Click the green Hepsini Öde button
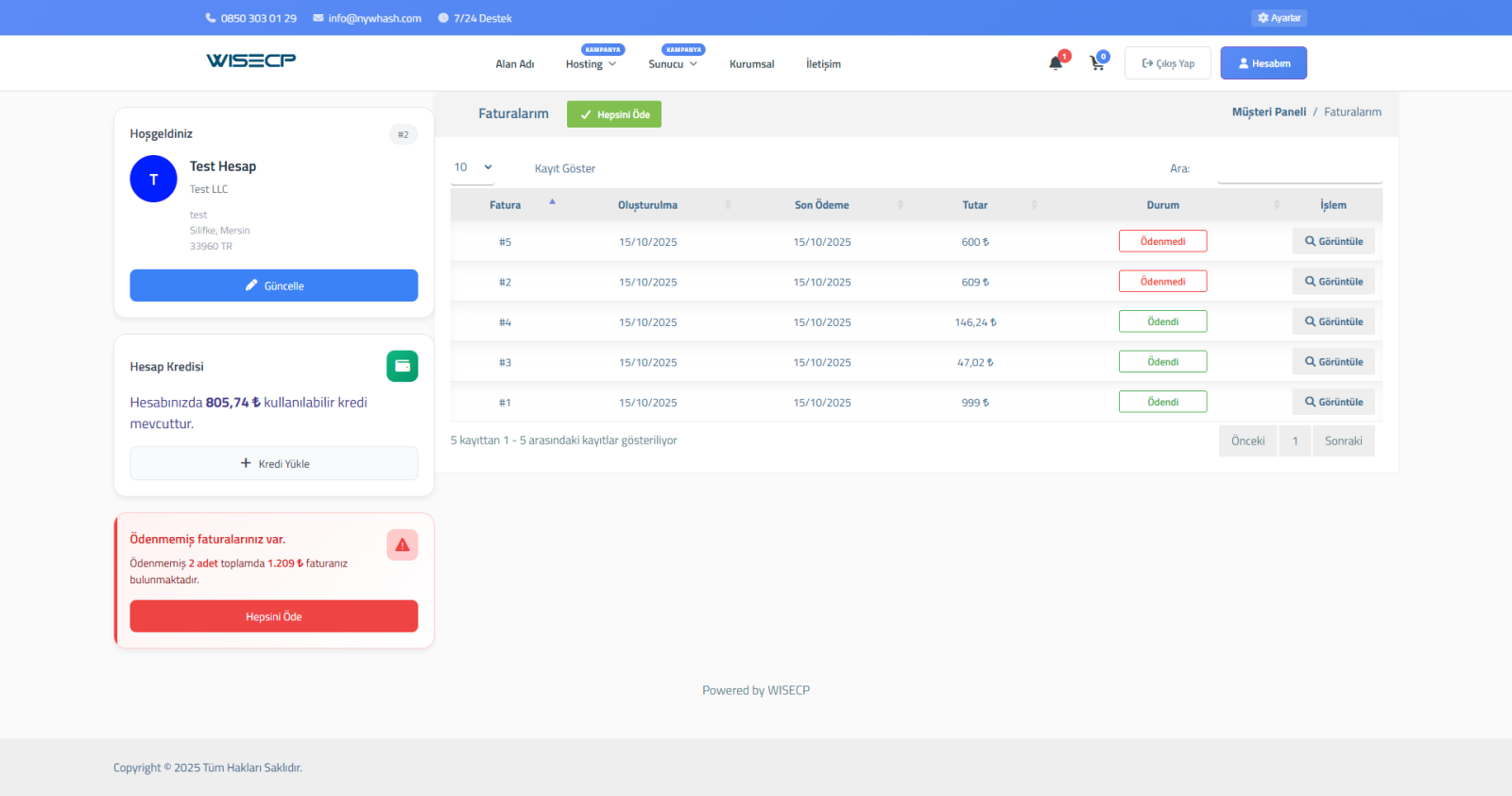 tap(614, 114)
